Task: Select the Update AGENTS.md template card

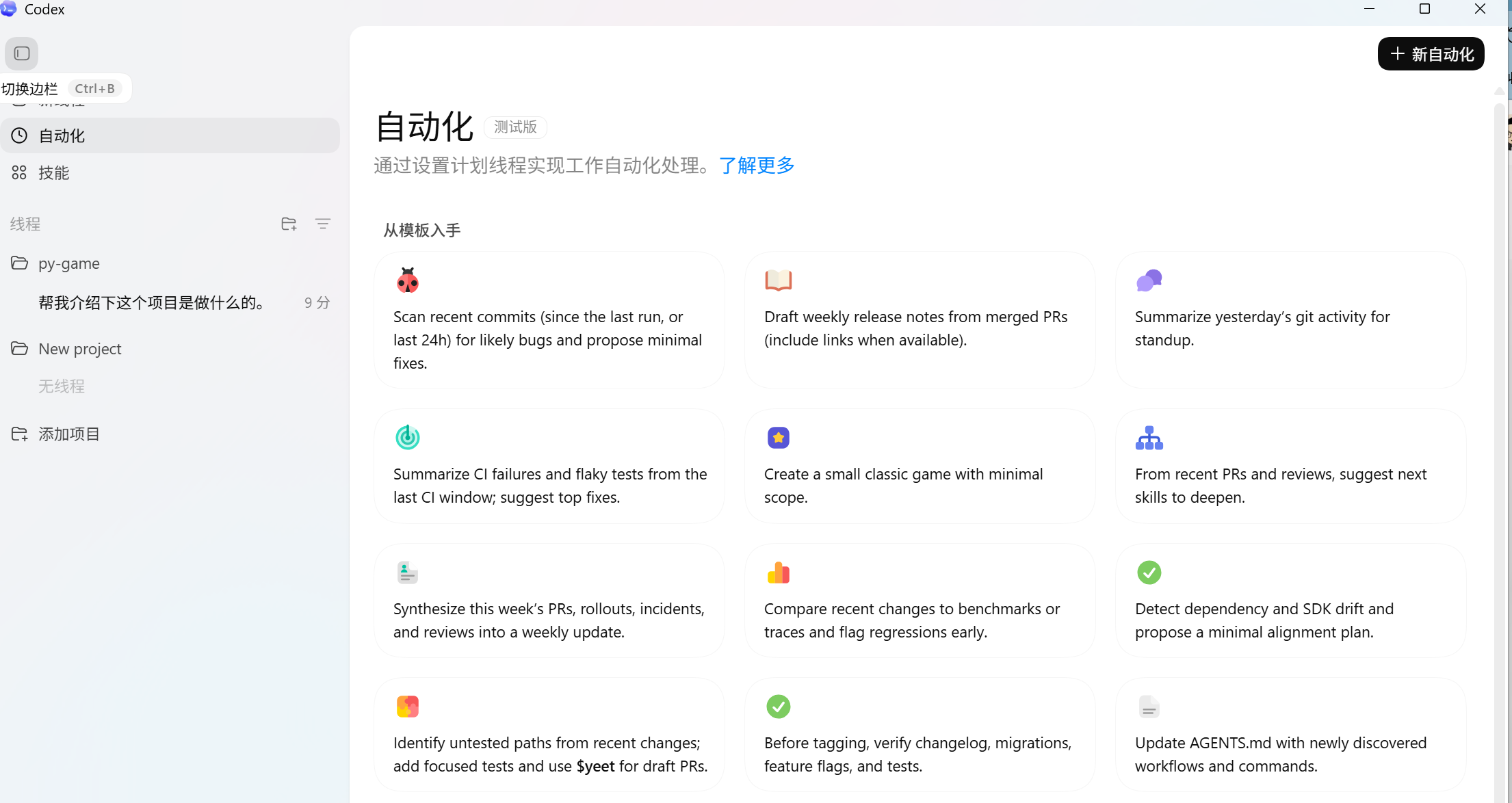Action: 1290,735
